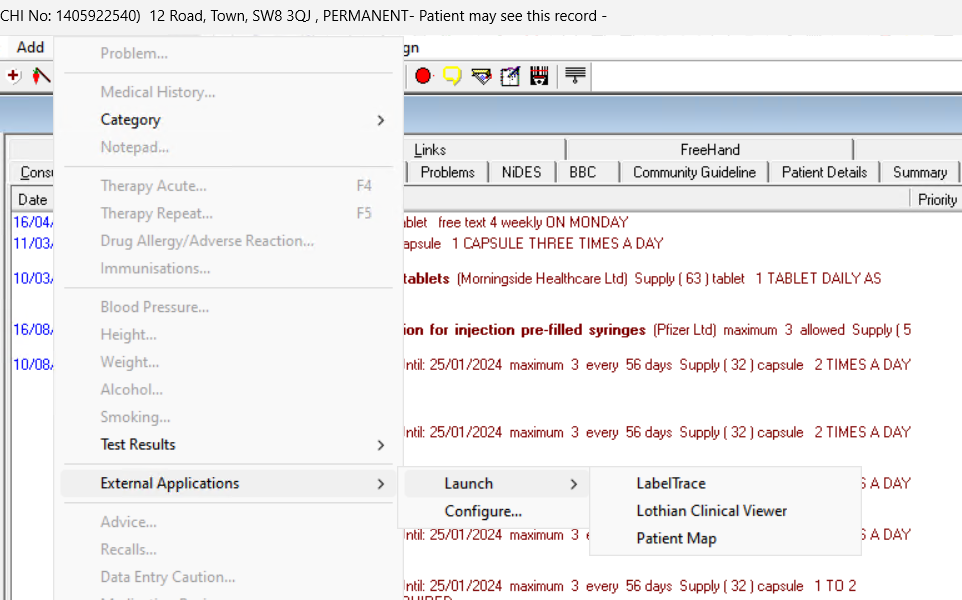Select the 11/03 date entry
This screenshot has height=600, width=962.
[x=33, y=244]
